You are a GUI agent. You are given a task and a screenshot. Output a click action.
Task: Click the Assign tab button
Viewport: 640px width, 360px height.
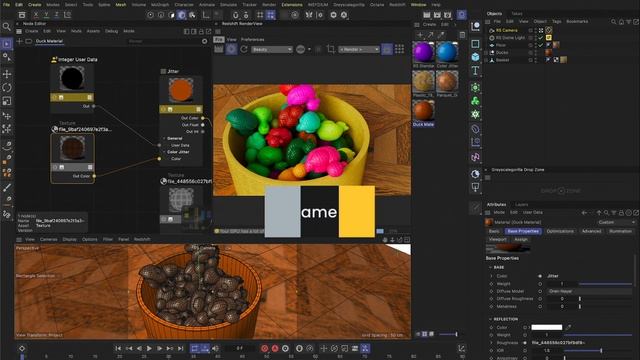[x=520, y=239]
